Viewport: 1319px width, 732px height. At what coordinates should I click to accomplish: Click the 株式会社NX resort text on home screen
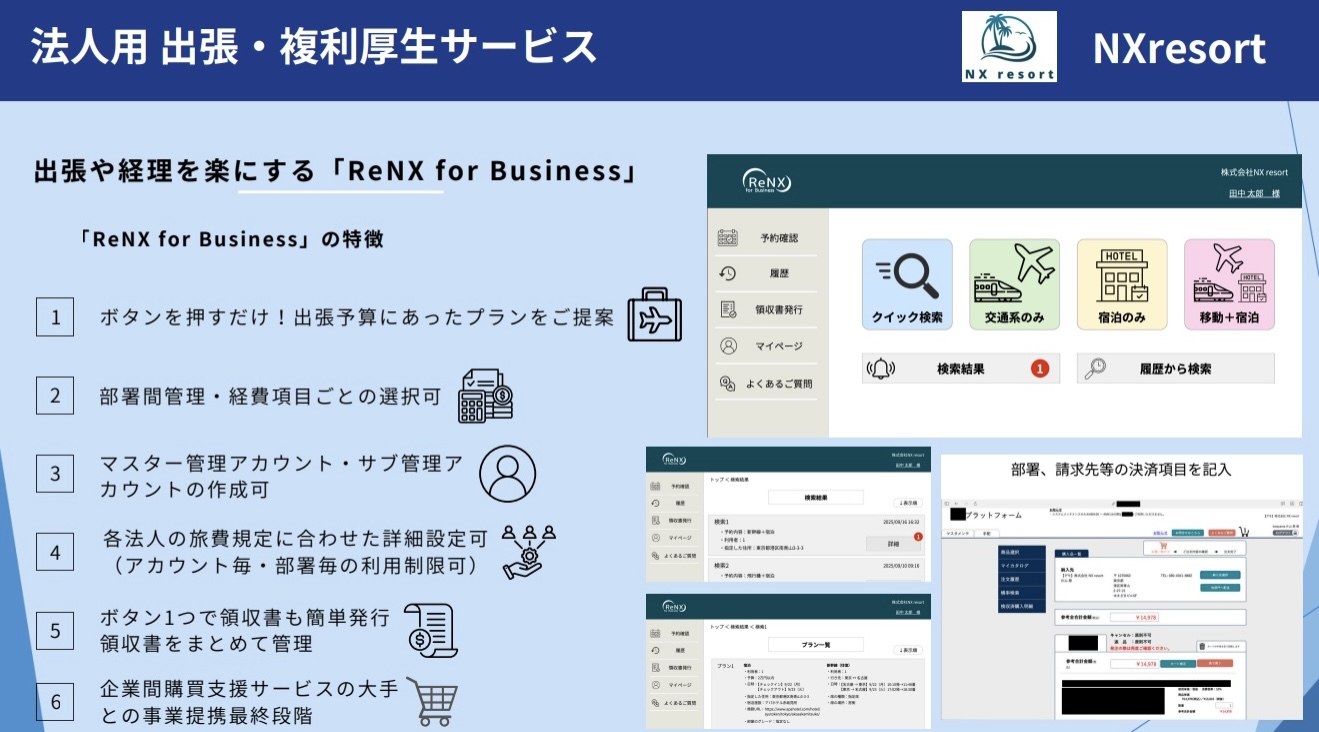click(x=1254, y=173)
